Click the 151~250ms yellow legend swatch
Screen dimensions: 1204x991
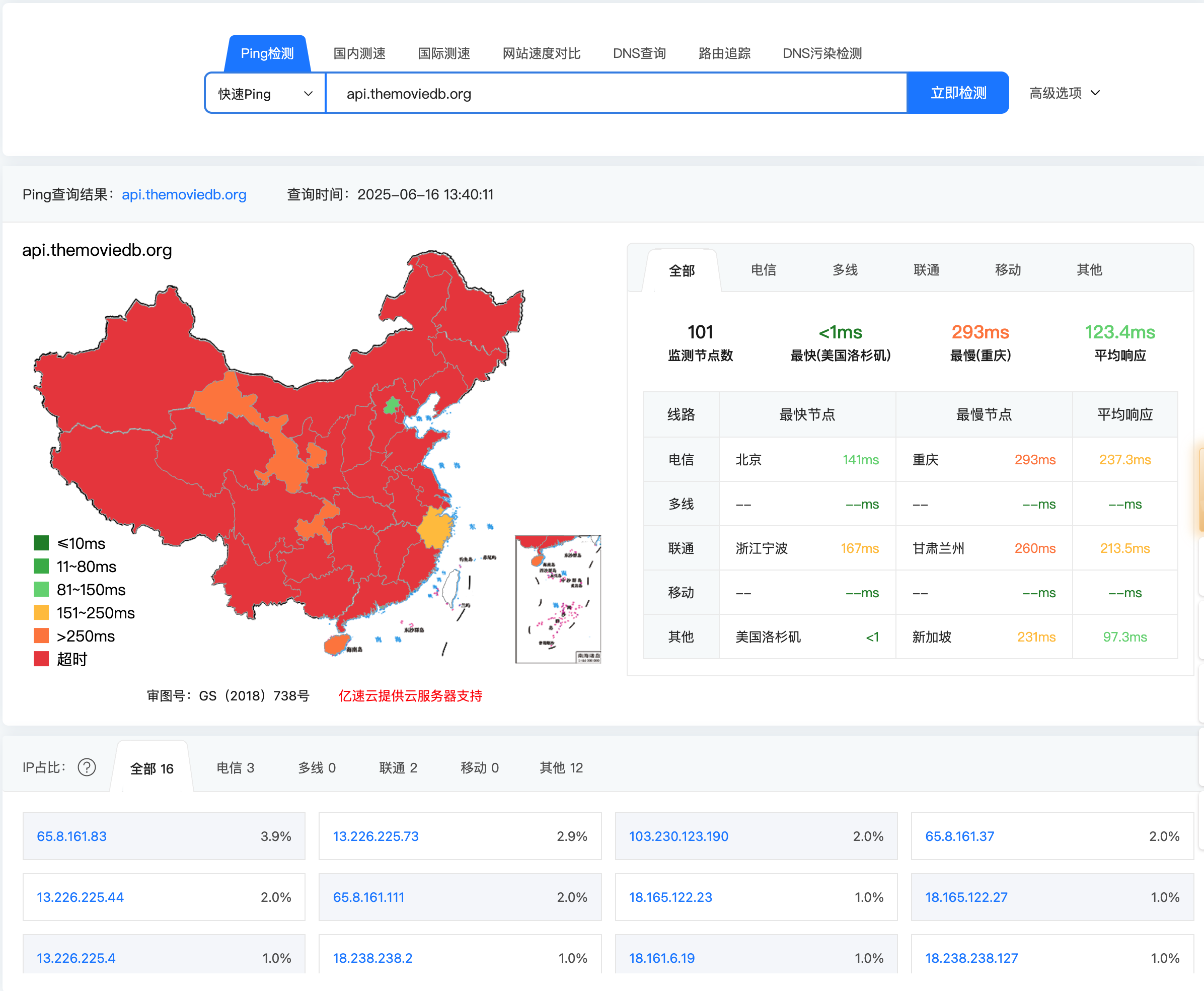point(41,612)
